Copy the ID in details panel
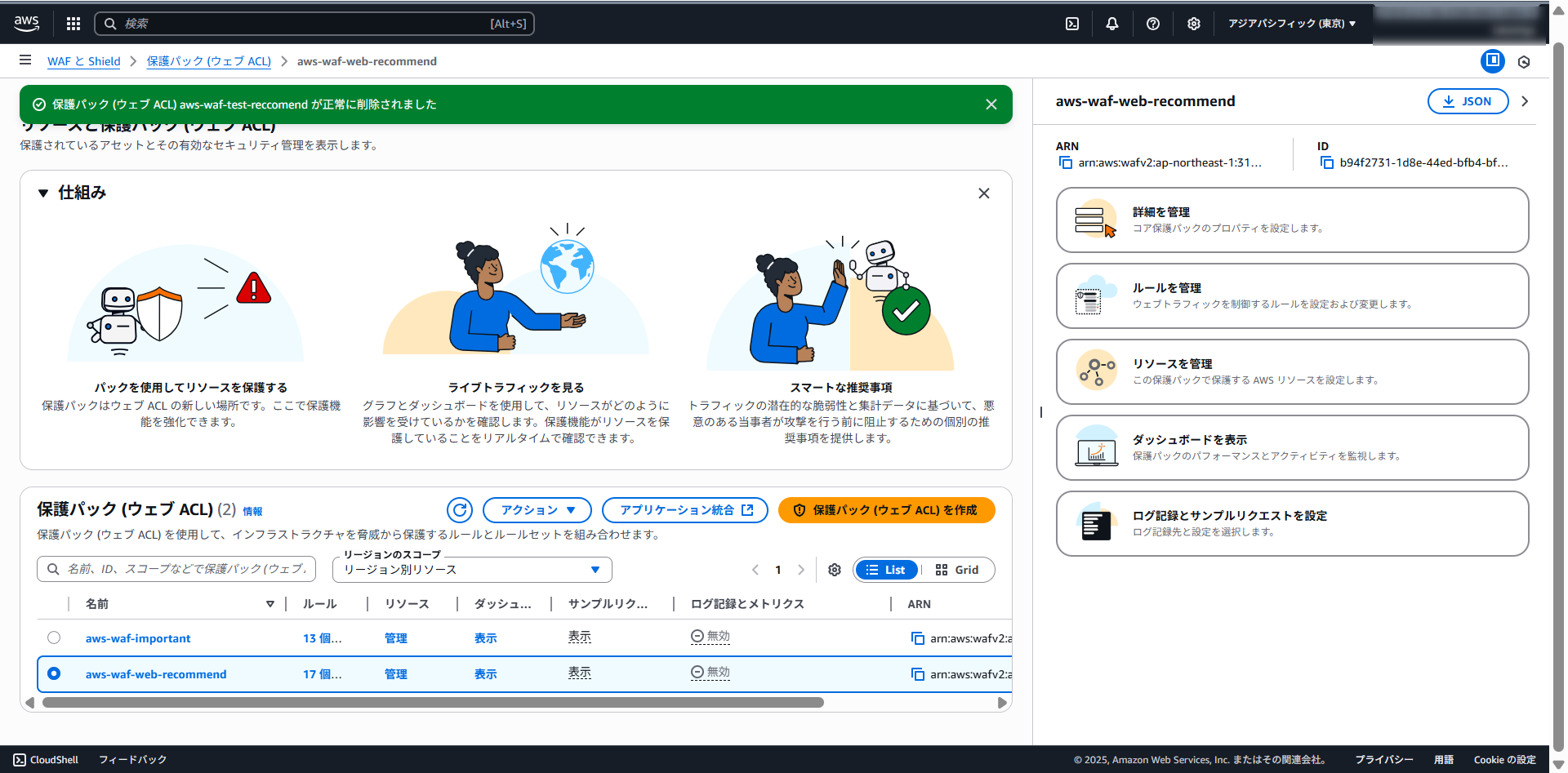1568x773 pixels. 1326,162
